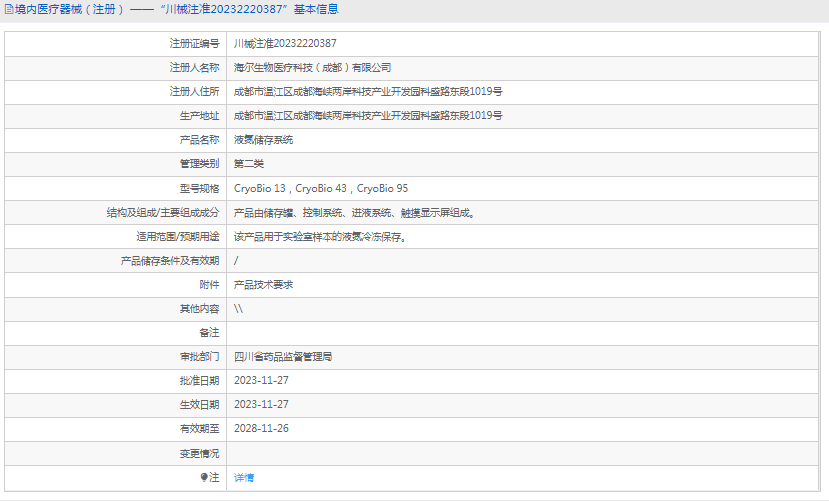Viewport: 829px width, 501px height.
Task: Click the 备注 label
Action: [209, 332]
